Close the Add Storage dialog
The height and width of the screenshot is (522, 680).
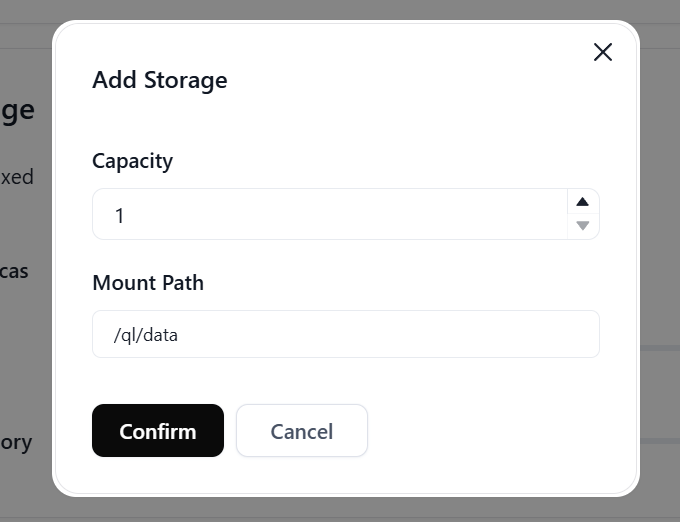click(x=602, y=52)
